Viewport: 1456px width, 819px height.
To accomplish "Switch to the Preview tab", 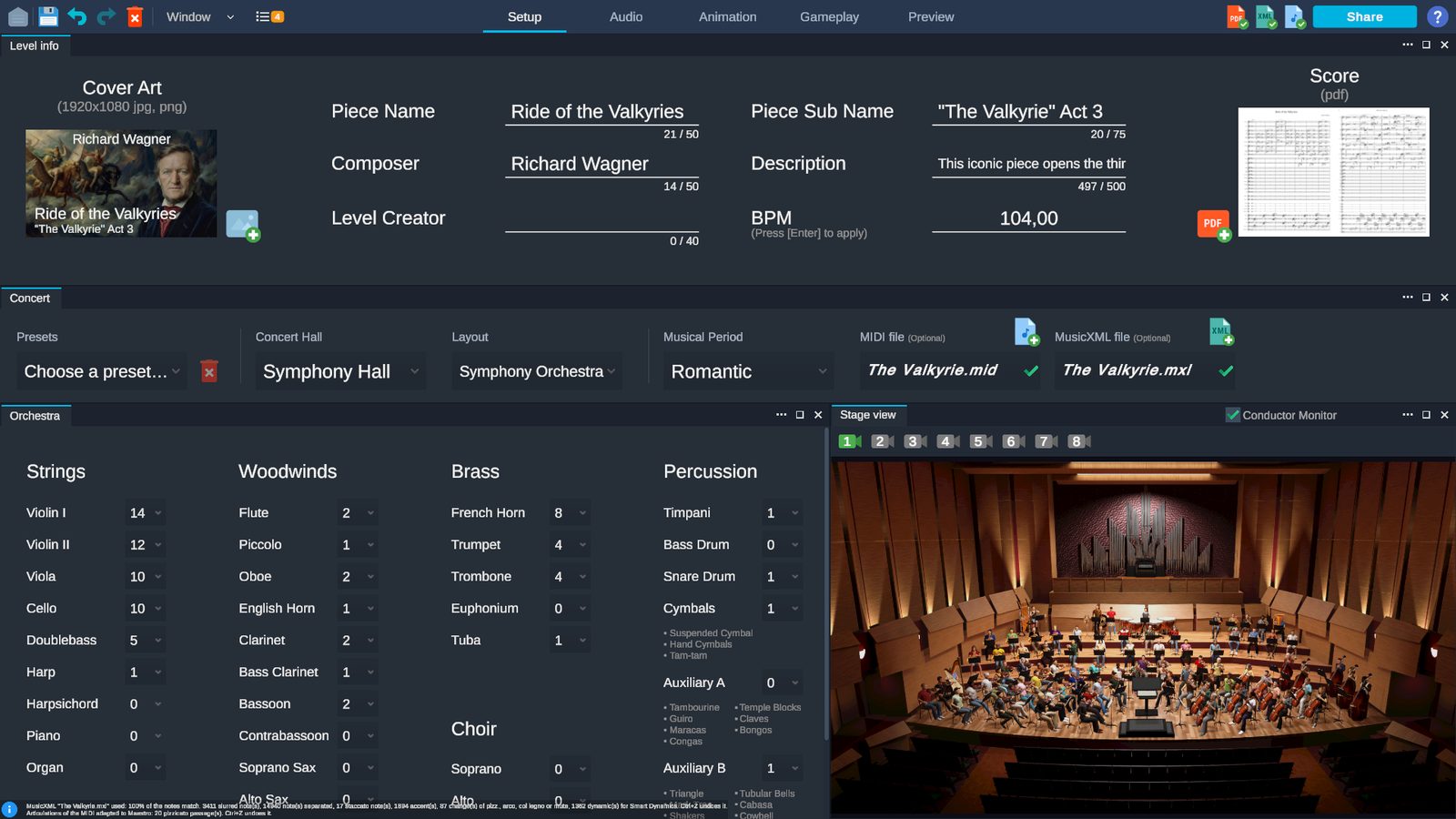I will pos(931,16).
